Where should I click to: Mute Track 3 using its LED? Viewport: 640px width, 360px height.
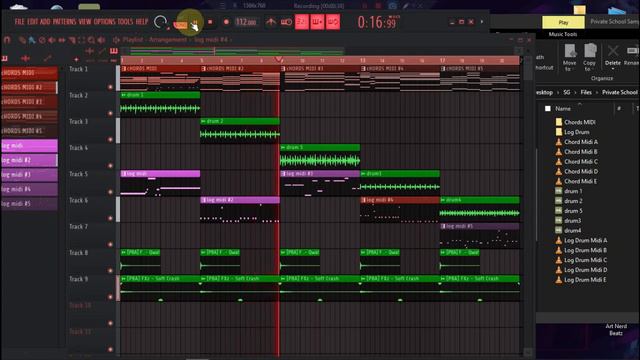tap(110, 140)
